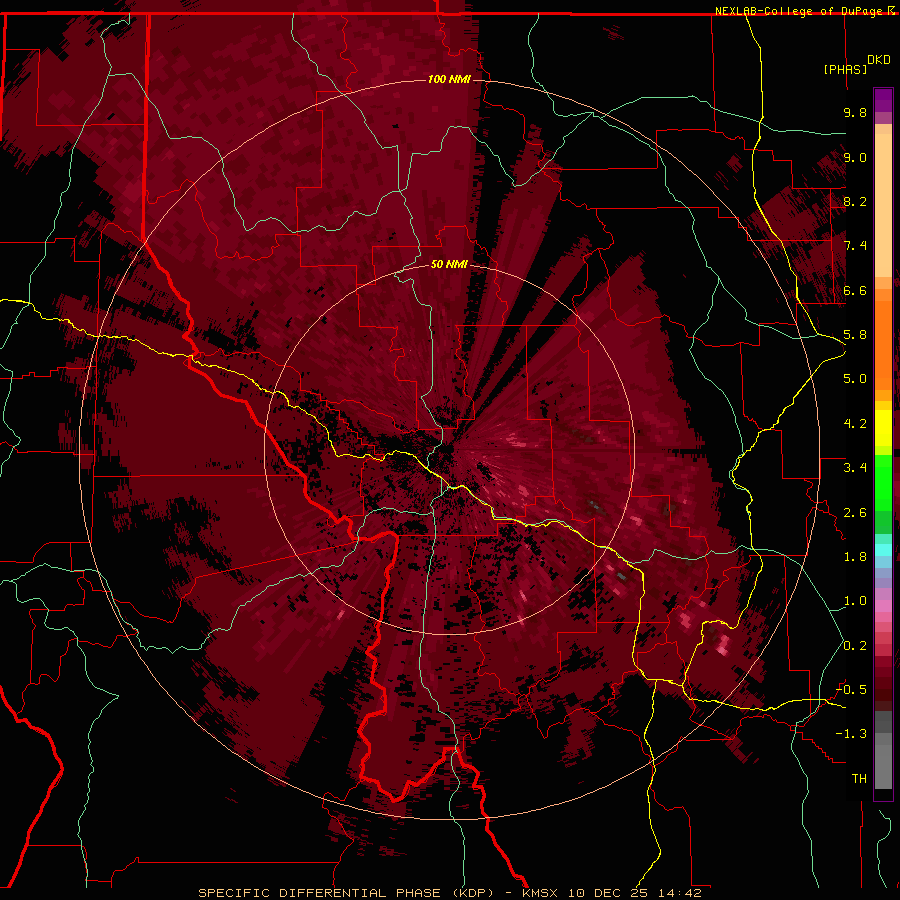Screen dimensions: 900x900
Task: Click the cyan segment of the color bar
Action: (883, 550)
